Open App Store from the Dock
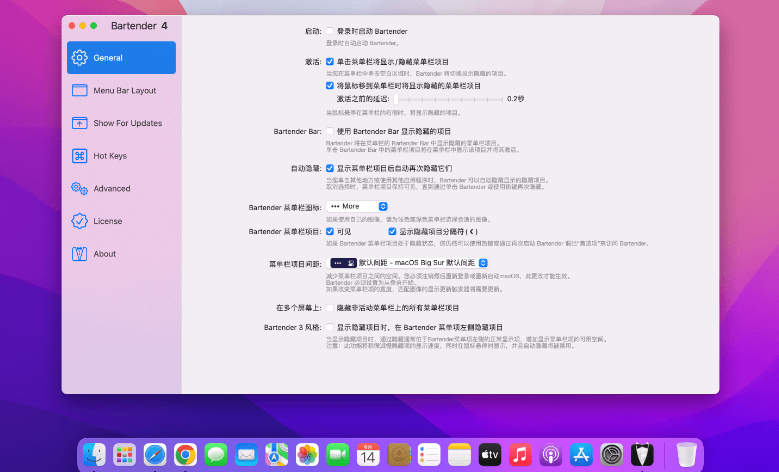Screen dimensions: 779x472 point(581,455)
